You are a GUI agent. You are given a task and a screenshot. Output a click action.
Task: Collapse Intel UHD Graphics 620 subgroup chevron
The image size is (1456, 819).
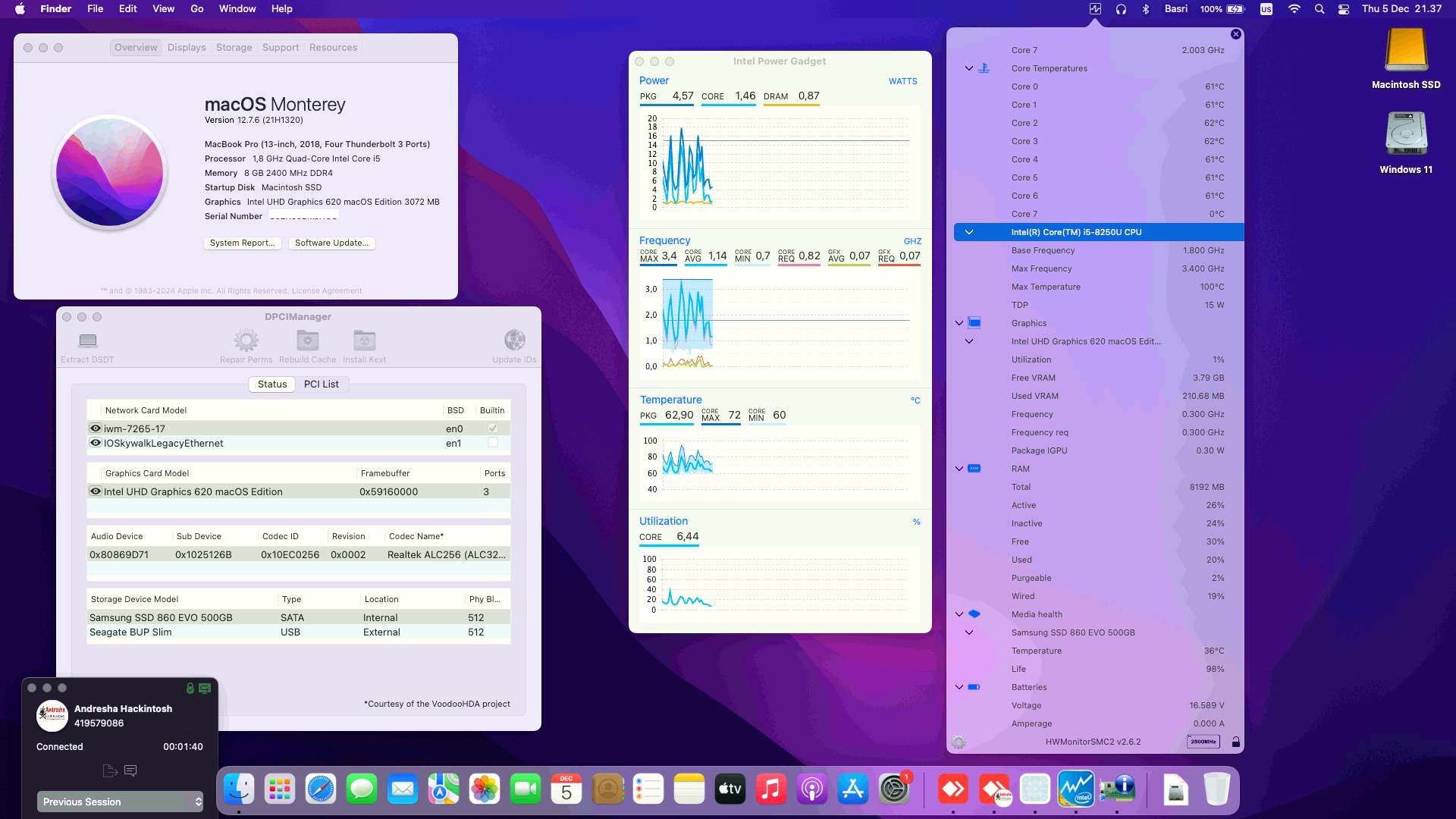968,341
